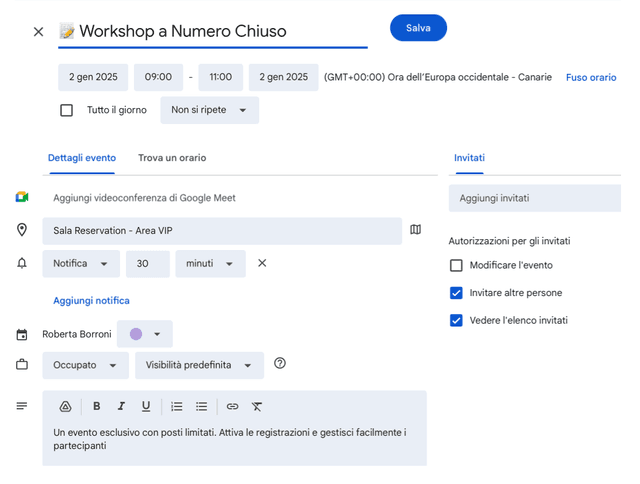This screenshot has height=484, width=640.
Task: Uncheck Invitare altre persone permission
Action: point(457,293)
